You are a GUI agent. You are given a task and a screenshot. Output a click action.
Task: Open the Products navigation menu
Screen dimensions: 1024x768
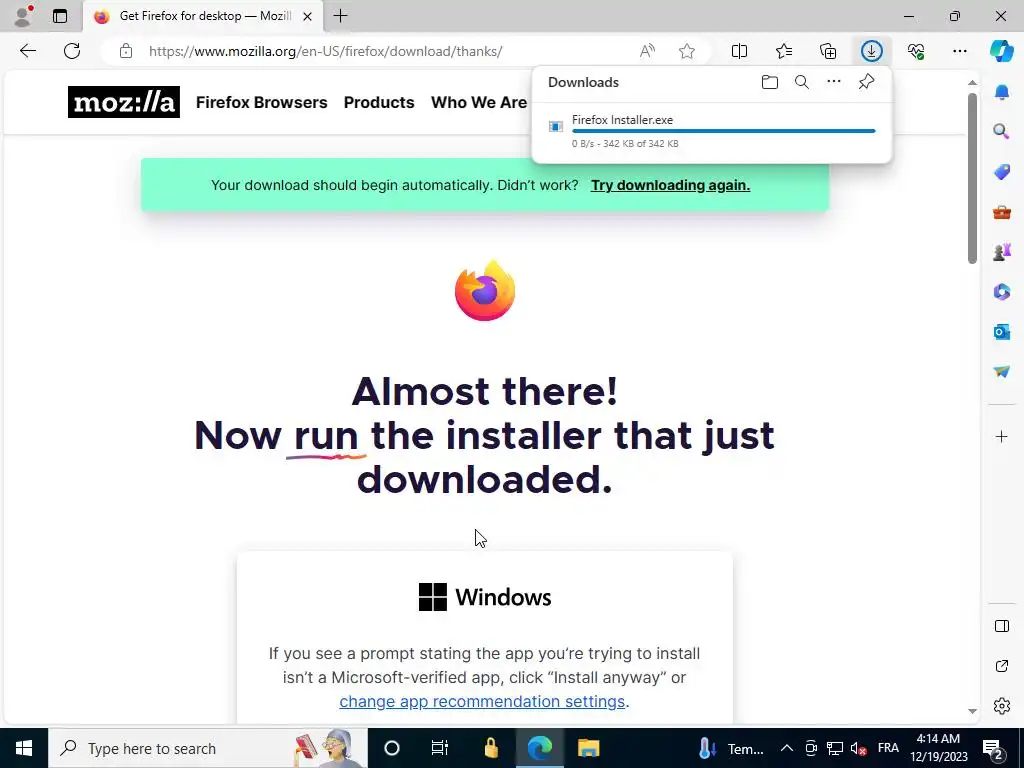coord(379,103)
